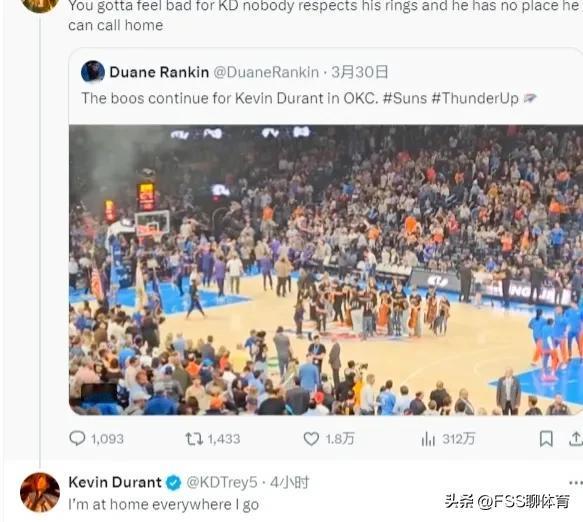The width and height of the screenshot is (583, 522).
Task: Bookmark the tweet with the bookmark icon
Action: pyautogui.click(x=546, y=439)
